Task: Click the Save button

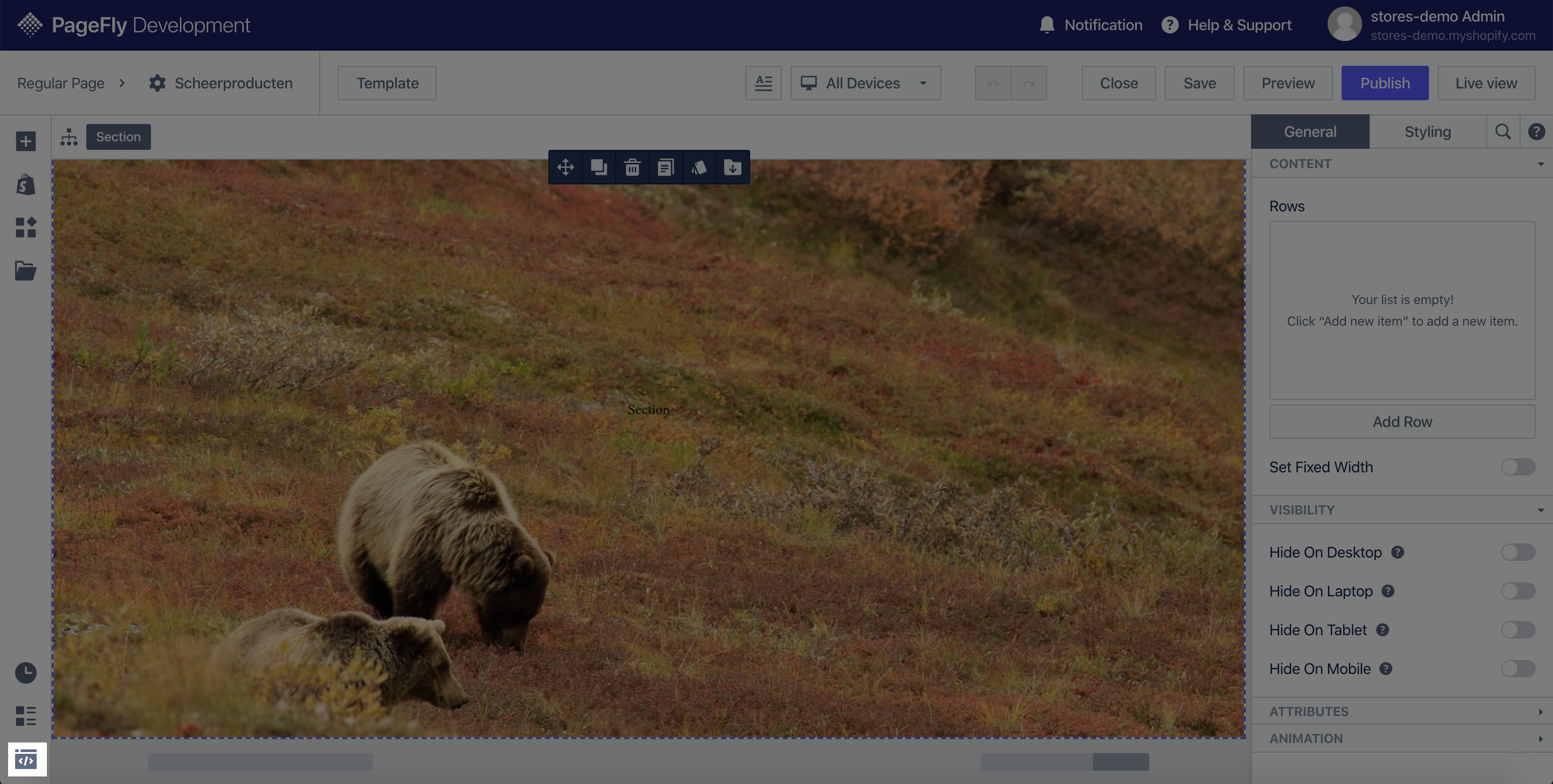Action: [x=1199, y=82]
